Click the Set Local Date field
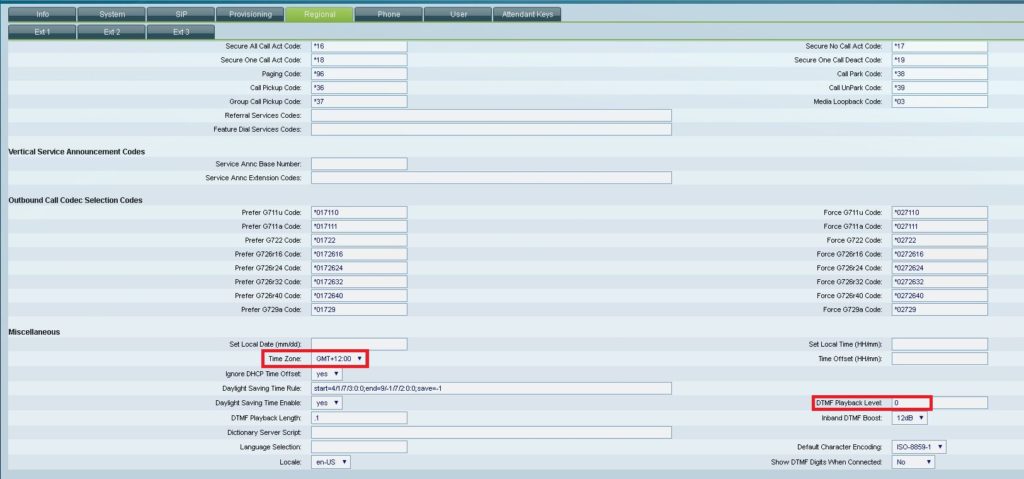Screen dimensions: 1024x479 pos(359,344)
